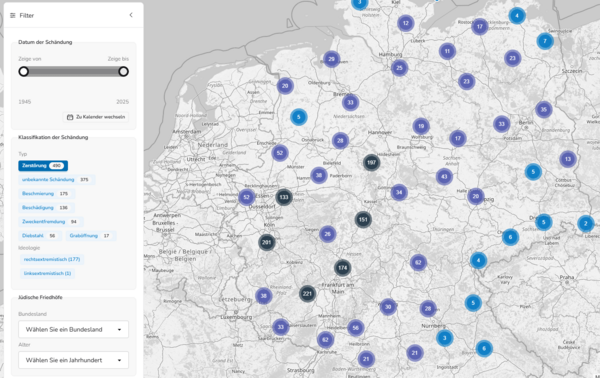600x378 pixels.
Task: Click the Filter sliders icon in the panel header
Action: [13, 15]
